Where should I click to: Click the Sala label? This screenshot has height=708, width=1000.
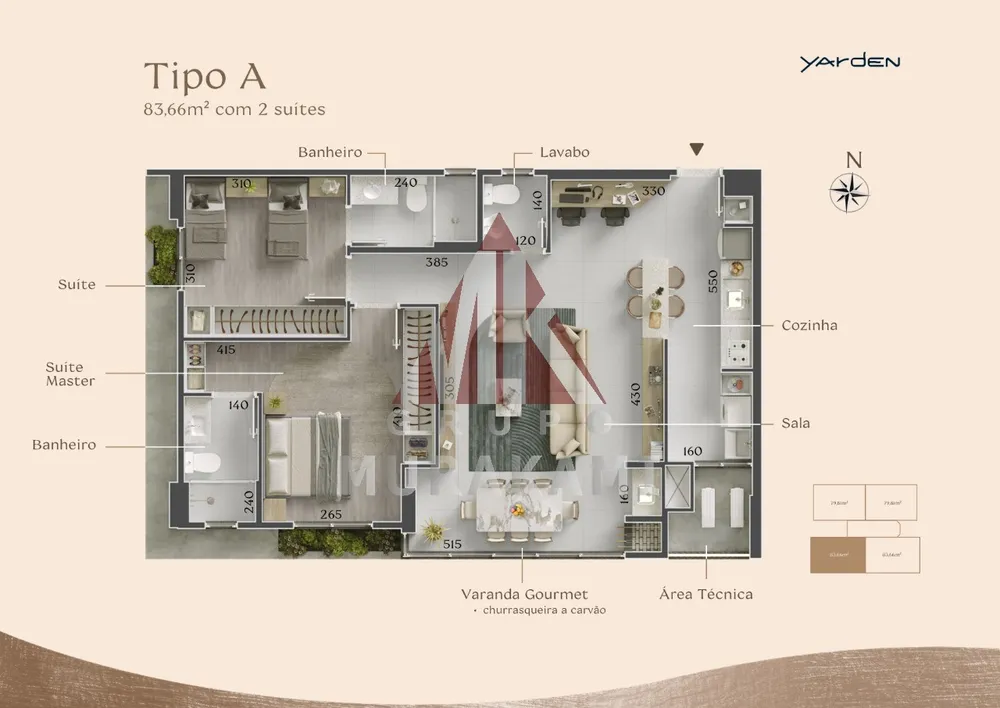[x=795, y=423]
